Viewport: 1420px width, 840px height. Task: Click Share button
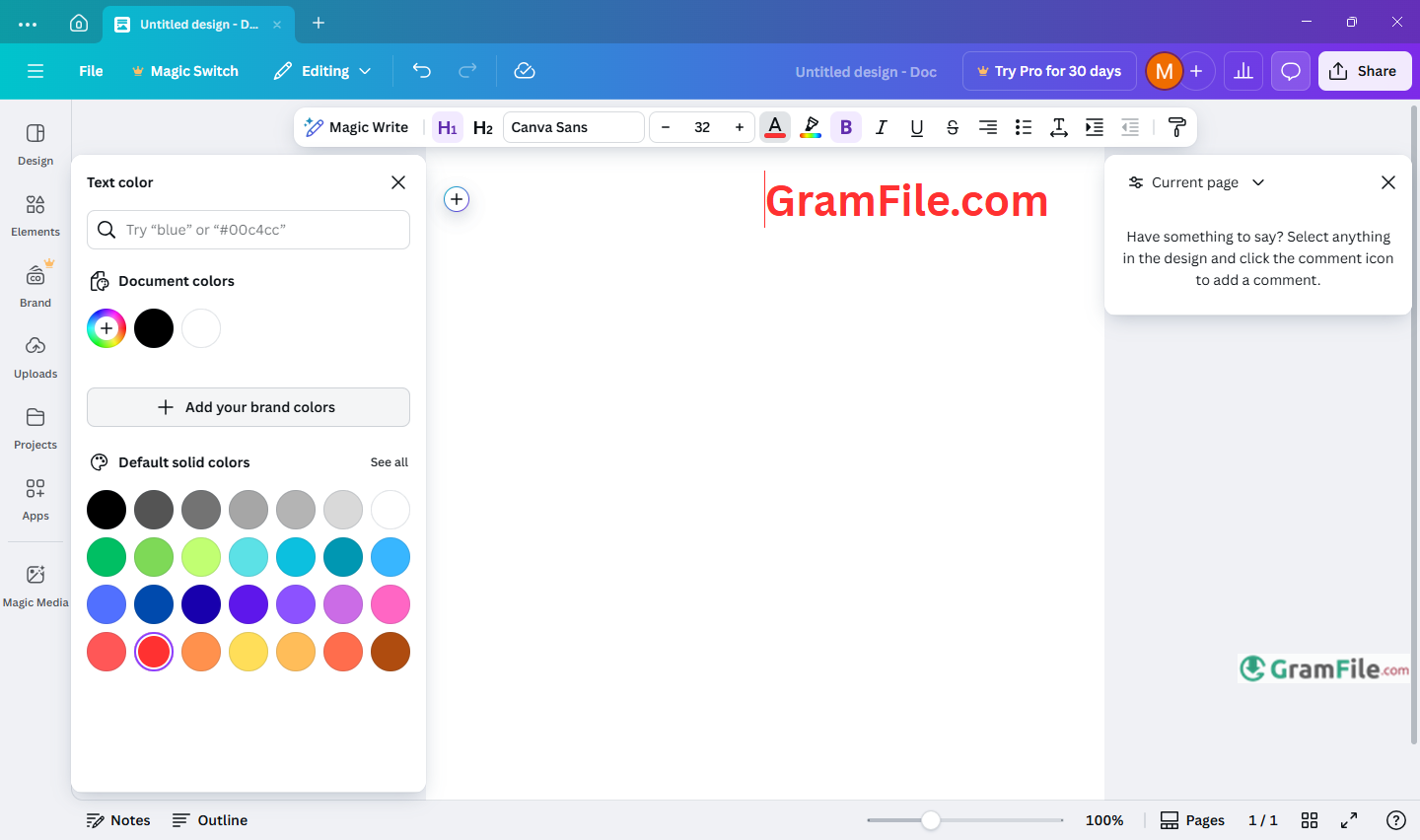pos(1365,71)
